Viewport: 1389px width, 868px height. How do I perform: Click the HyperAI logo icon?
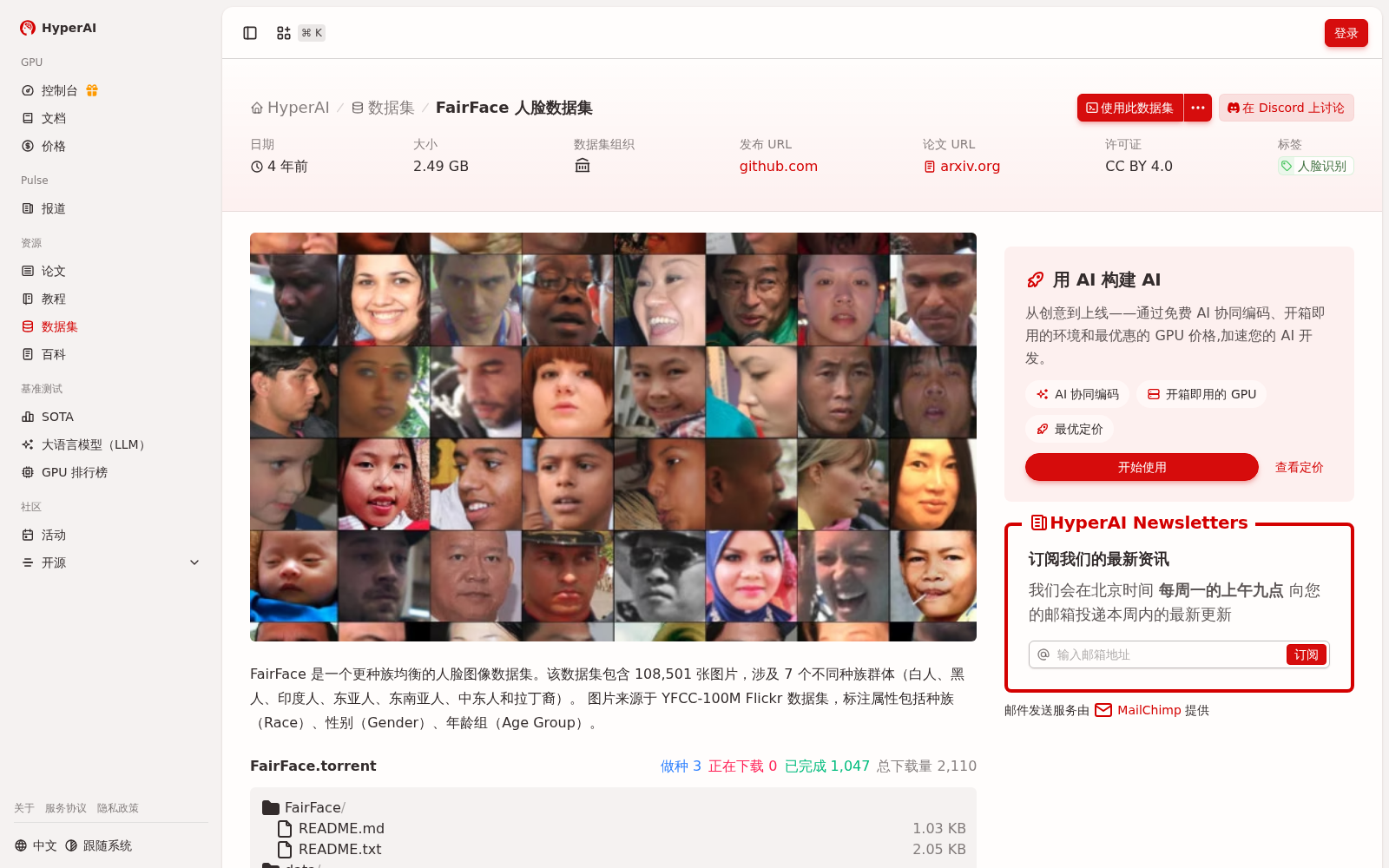[28, 28]
